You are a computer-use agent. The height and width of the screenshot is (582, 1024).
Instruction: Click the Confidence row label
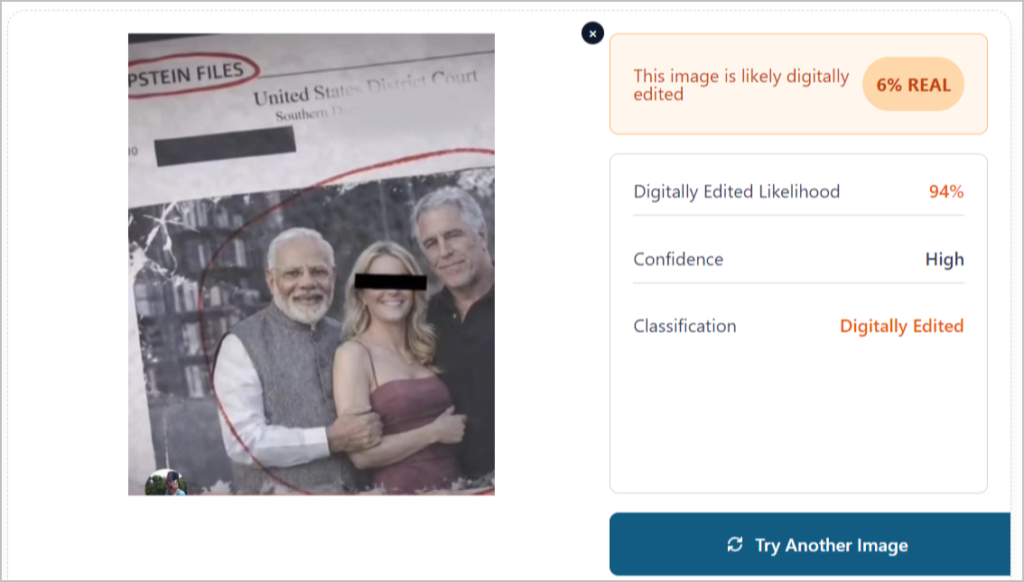(678, 259)
